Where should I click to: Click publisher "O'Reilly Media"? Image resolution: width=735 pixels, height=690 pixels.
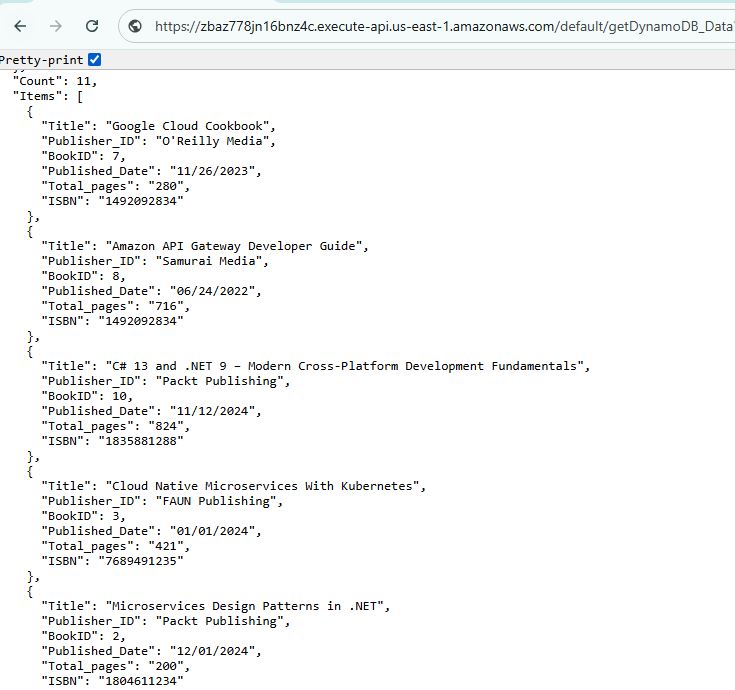[212, 141]
